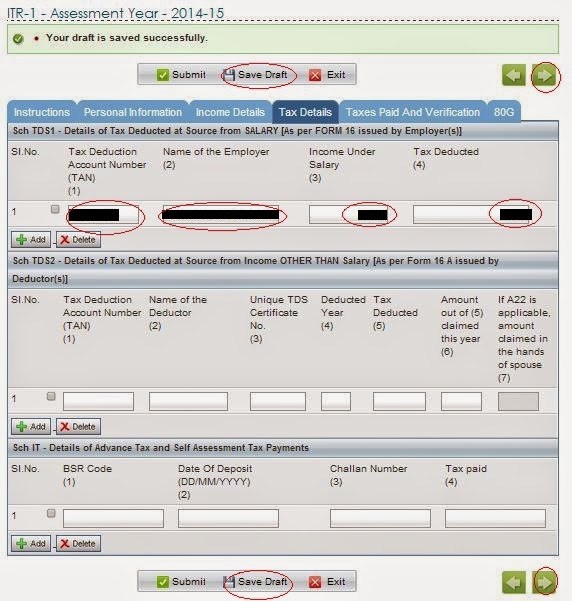Image resolution: width=572 pixels, height=601 pixels.
Task: Select the Tax Details tab
Action: [305, 112]
